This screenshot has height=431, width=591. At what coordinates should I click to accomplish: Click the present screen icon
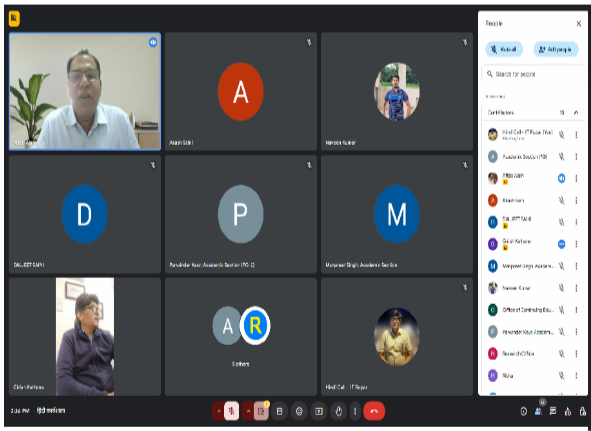click(319, 411)
